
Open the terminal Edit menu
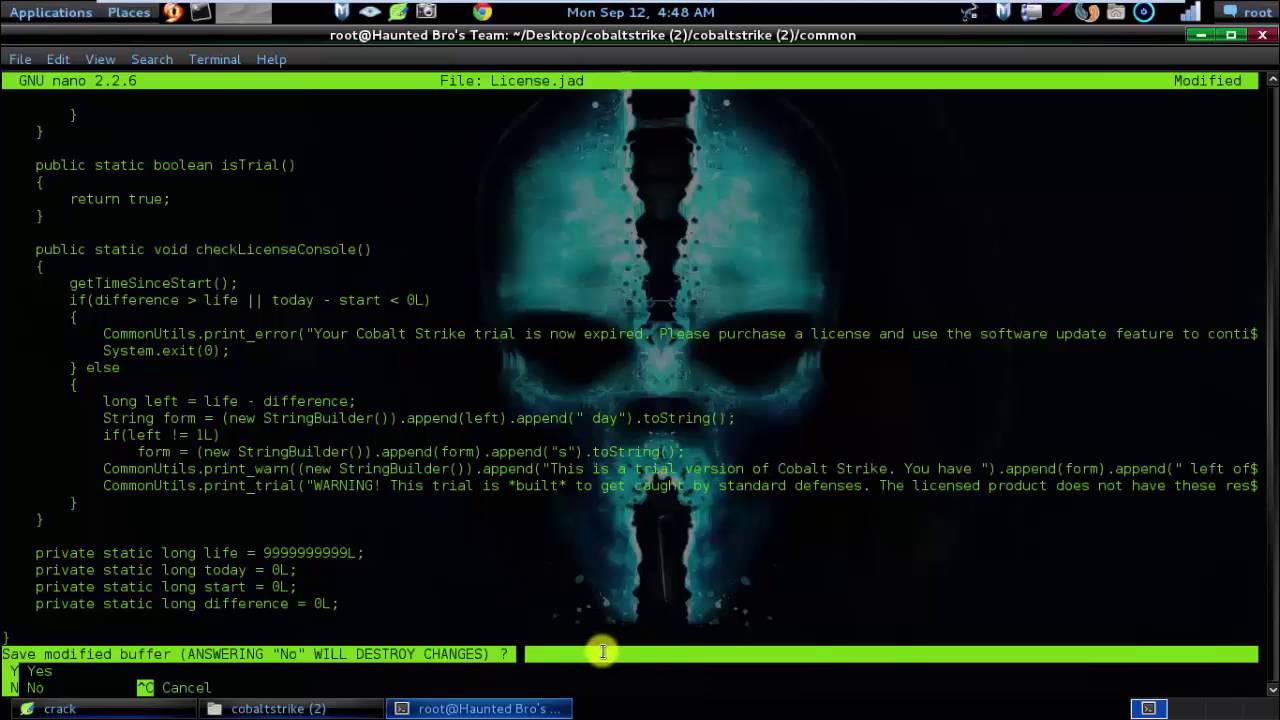coord(58,59)
